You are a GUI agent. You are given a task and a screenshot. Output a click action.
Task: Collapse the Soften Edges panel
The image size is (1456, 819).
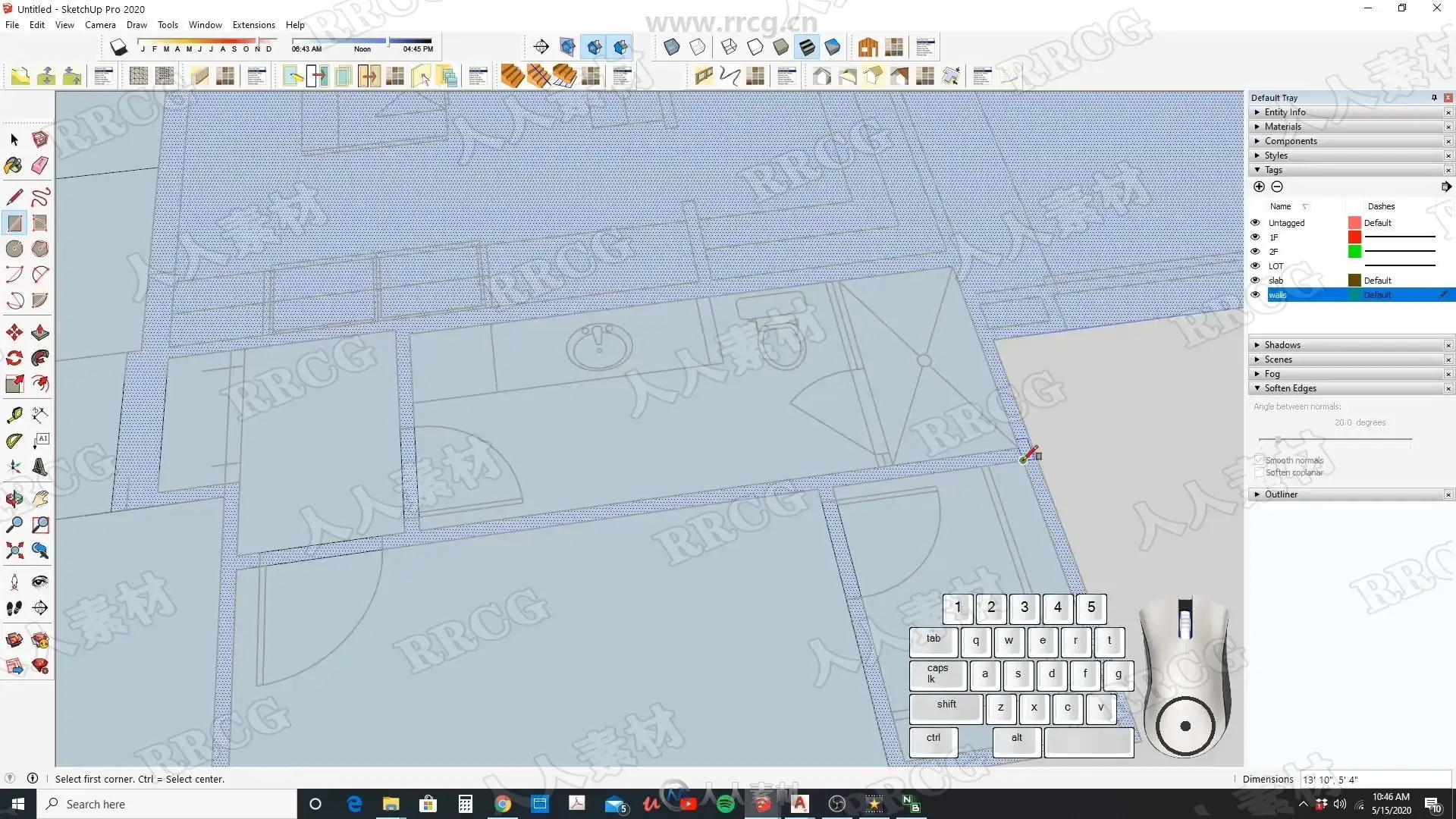pyautogui.click(x=1289, y=388)
